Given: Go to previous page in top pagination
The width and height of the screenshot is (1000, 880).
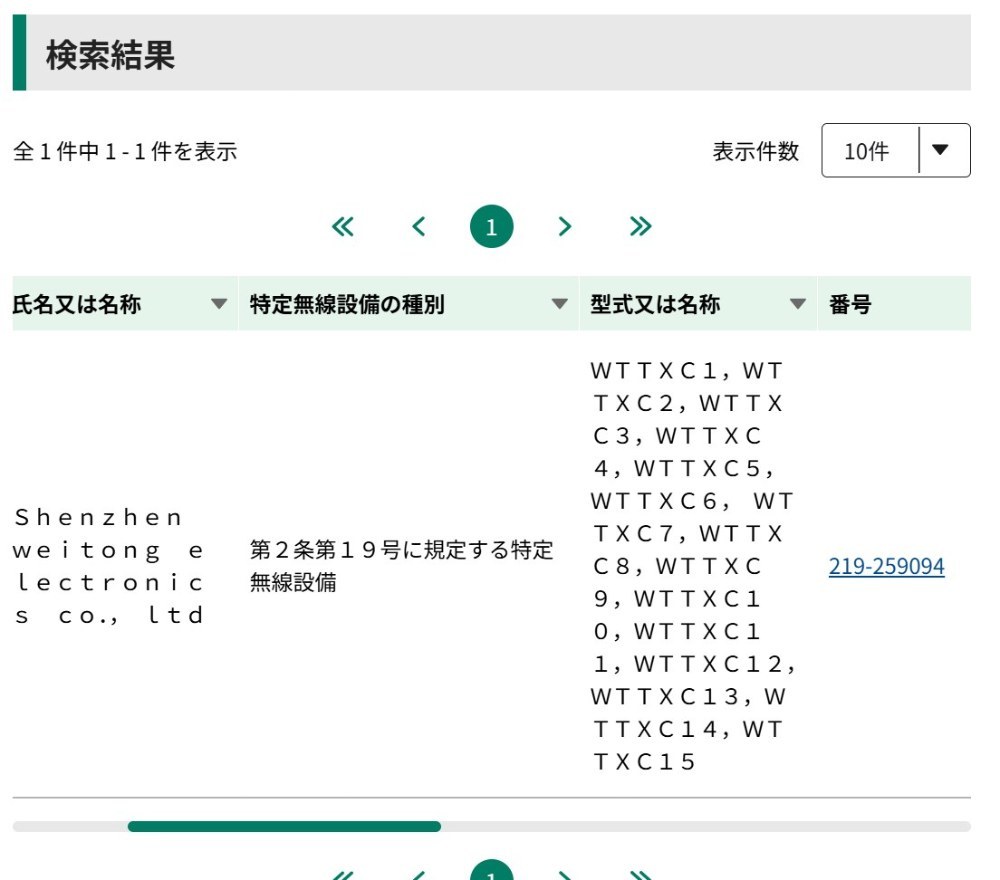Looking at the screenshot, I should tap(418, 226).
